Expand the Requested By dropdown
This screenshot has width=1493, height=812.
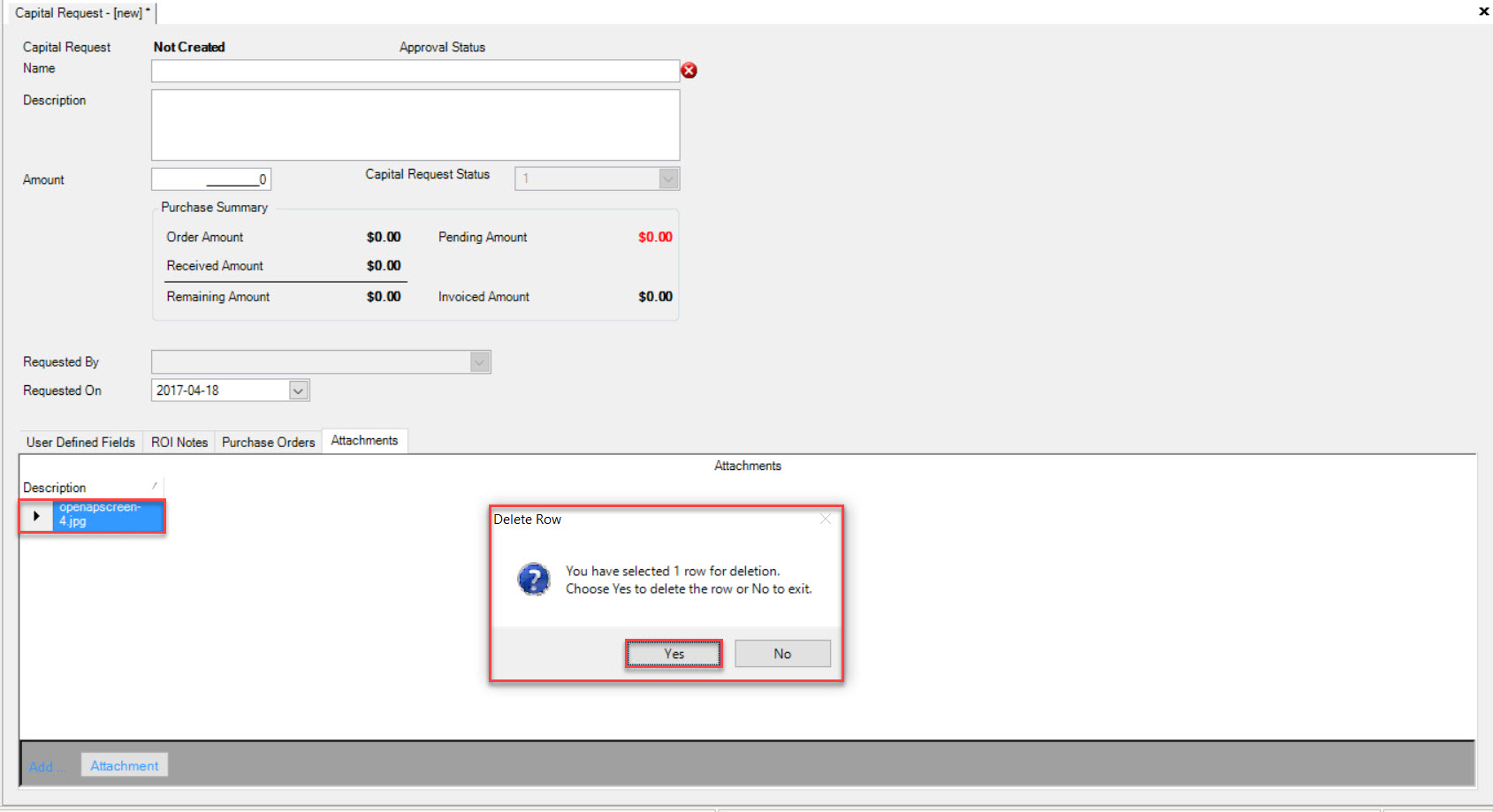[479, 362]
